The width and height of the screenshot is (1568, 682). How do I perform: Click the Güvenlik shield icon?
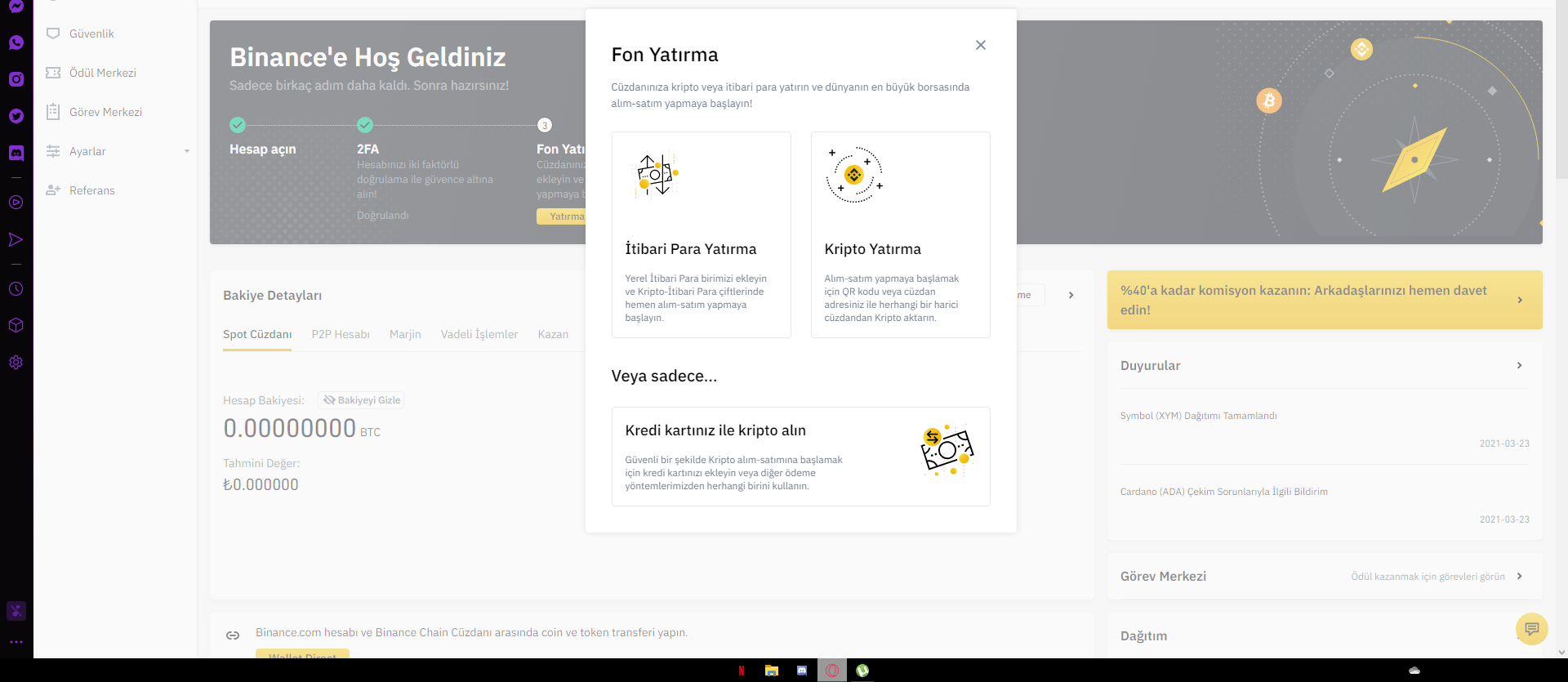coord(53,33)
